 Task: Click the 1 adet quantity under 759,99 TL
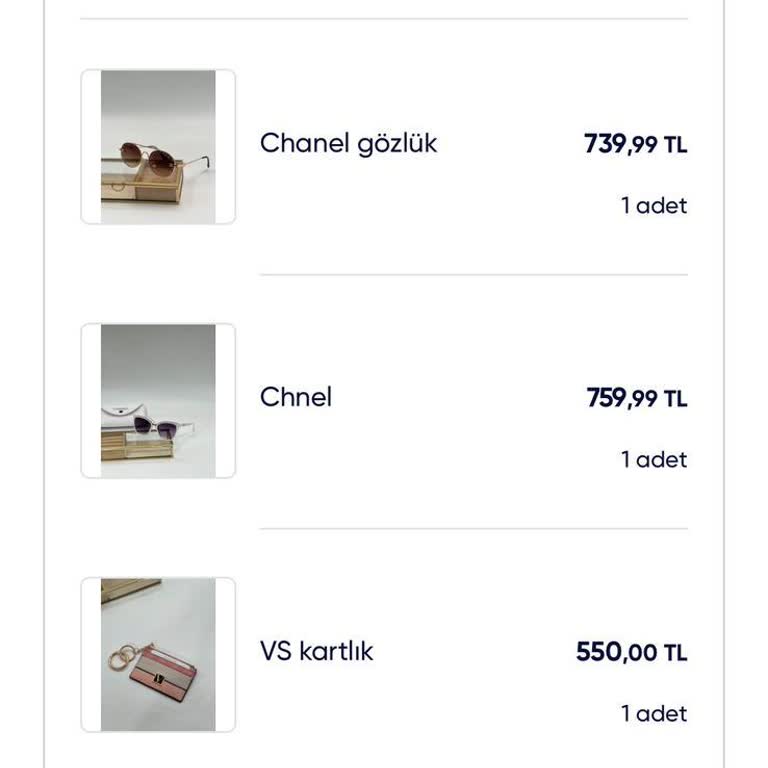coord(653,460)
